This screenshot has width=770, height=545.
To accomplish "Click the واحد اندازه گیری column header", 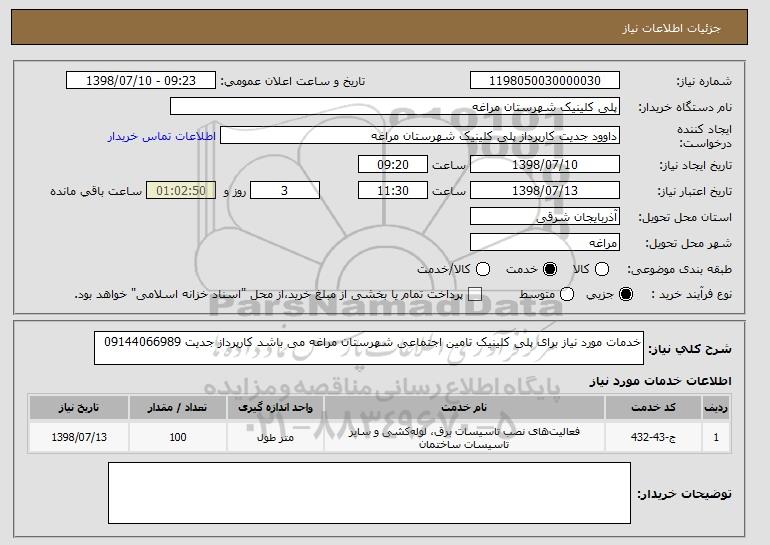I will point(275,408).
